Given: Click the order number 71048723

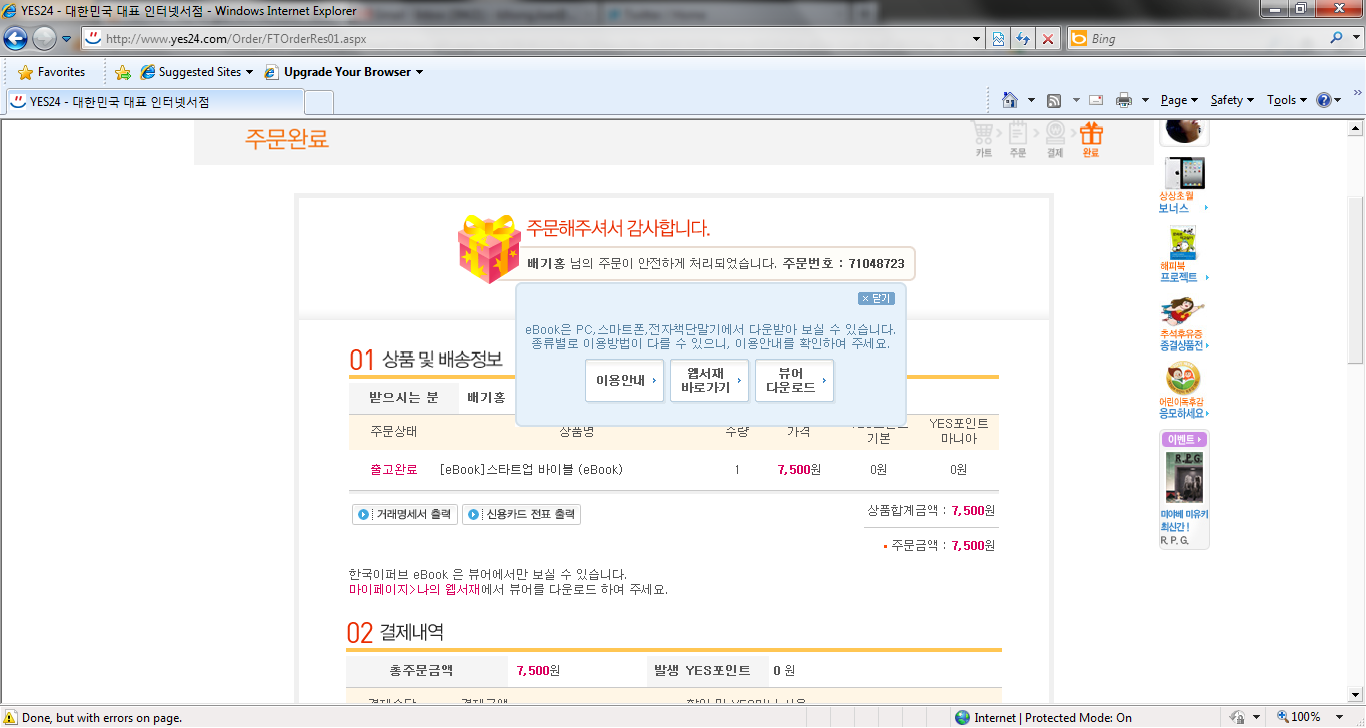Looking at the screenshot, I should tap(876, 264).
